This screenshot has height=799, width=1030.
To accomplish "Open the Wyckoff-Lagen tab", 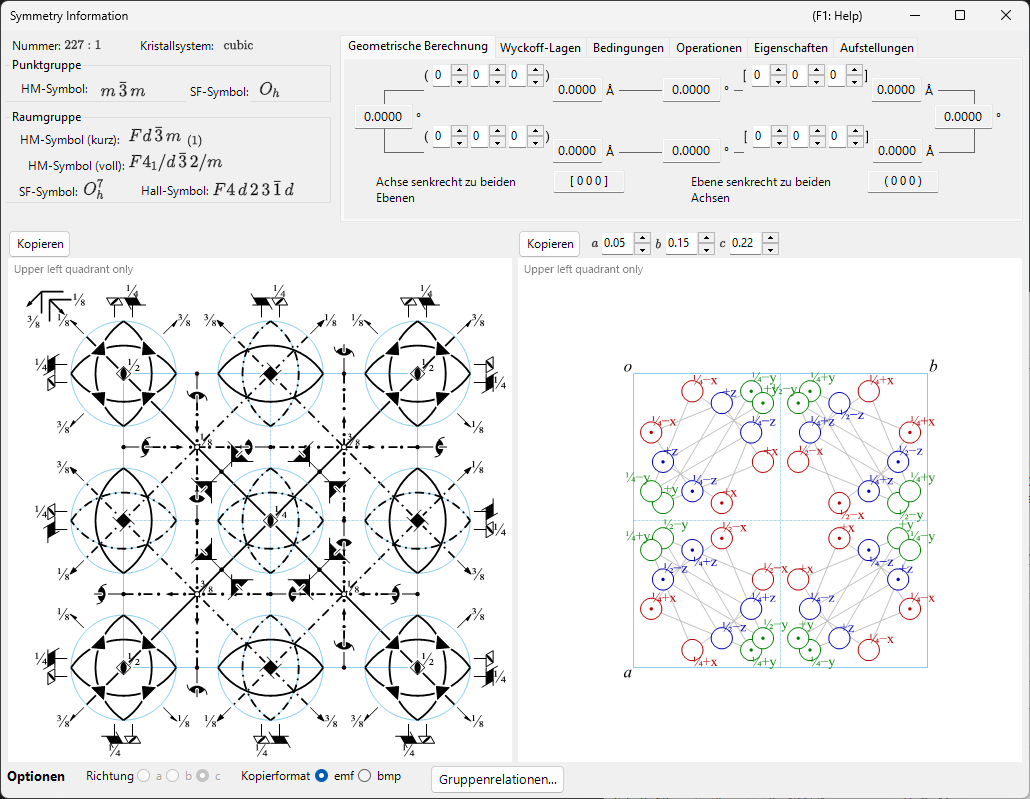I will (540, 47).
